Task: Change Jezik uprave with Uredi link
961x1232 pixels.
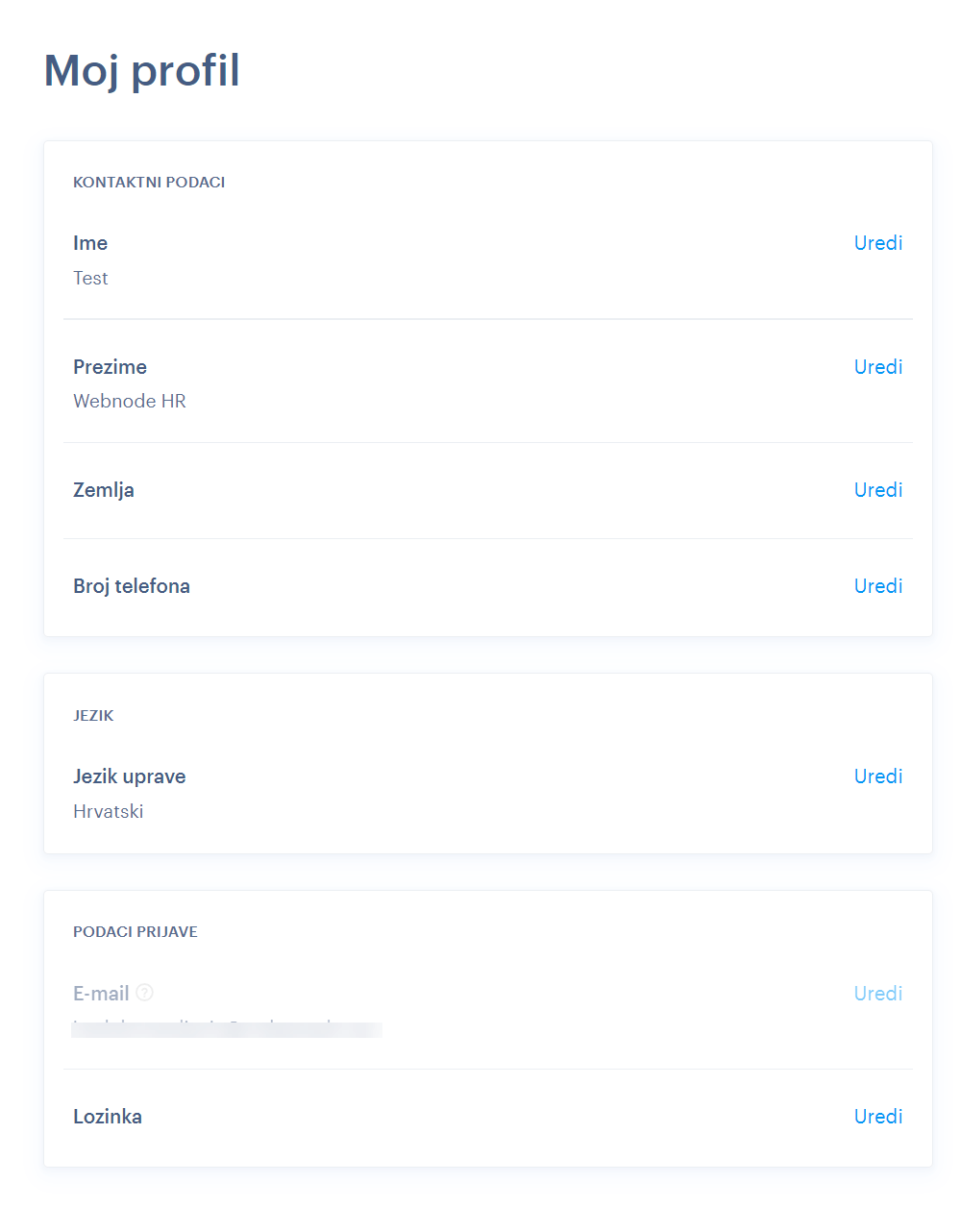Action: 878,776
